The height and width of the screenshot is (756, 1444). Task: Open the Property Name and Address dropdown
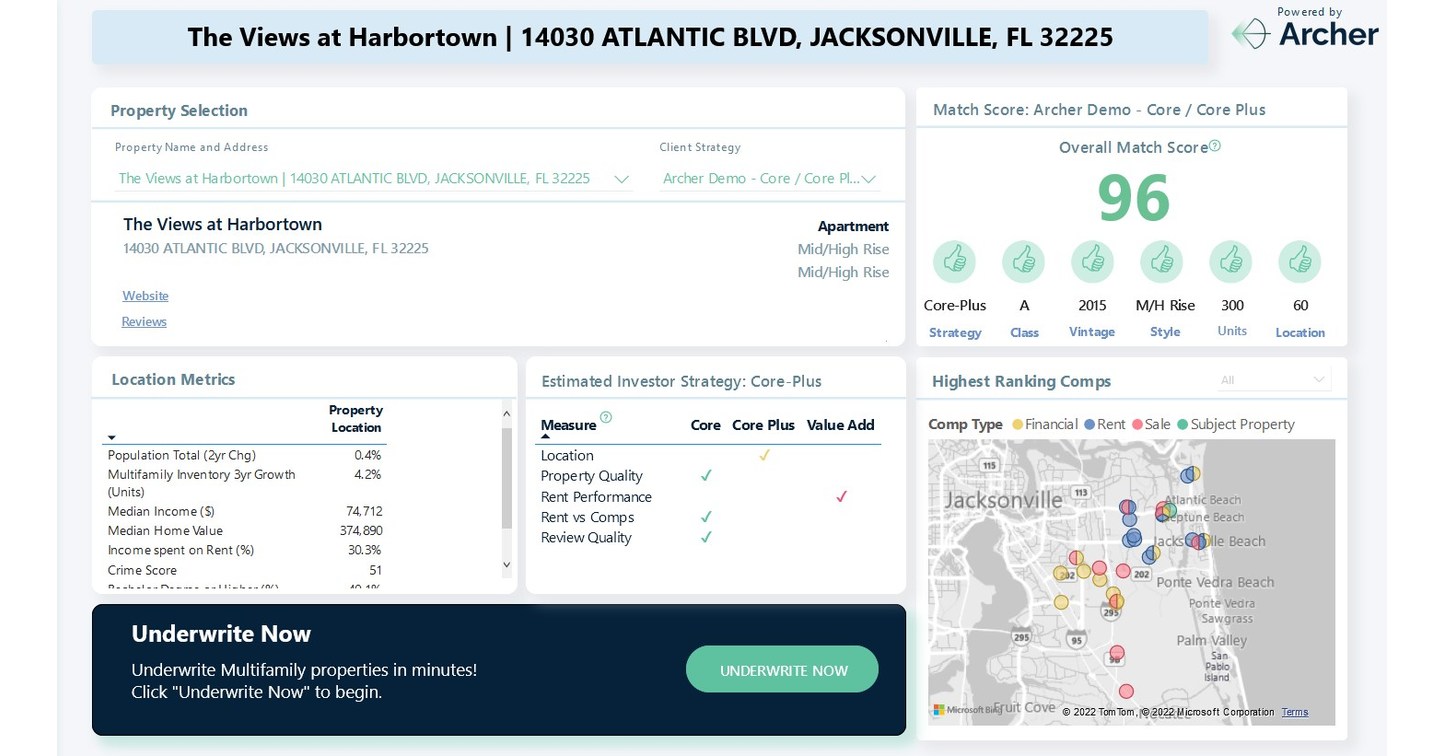click(621, 178)
